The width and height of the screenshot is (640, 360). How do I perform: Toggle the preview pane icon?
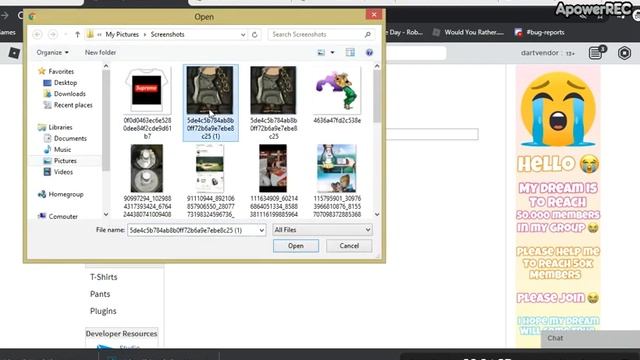click(x=350, y=52)
